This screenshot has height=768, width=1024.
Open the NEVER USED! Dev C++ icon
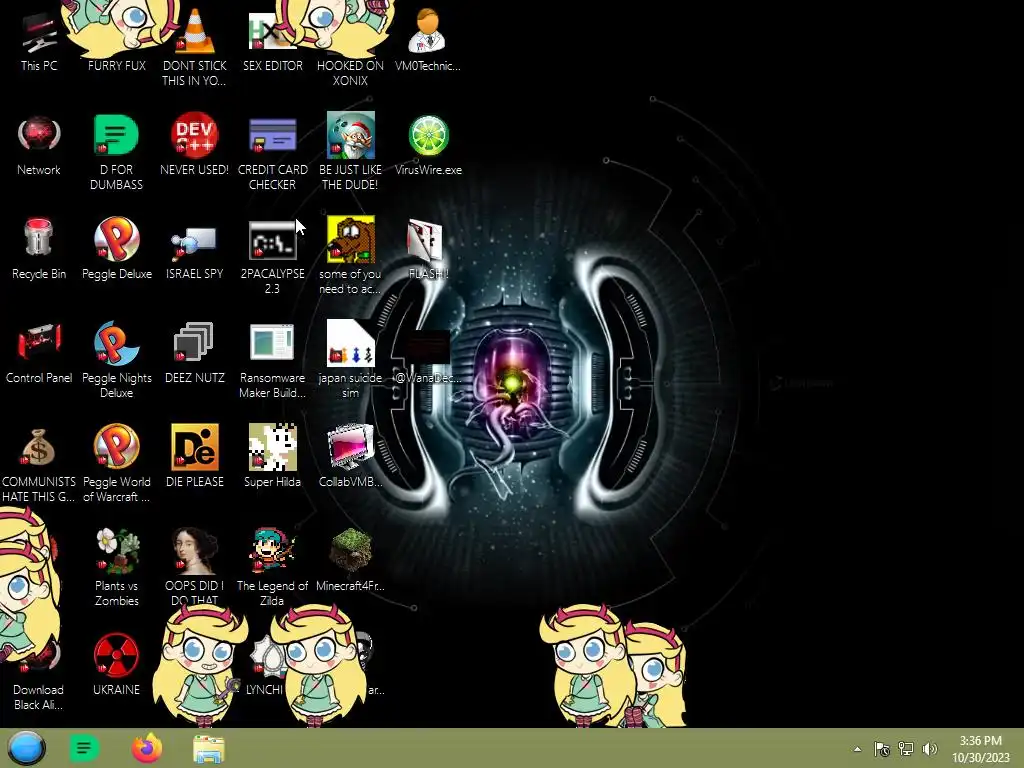tap(194, 136)
